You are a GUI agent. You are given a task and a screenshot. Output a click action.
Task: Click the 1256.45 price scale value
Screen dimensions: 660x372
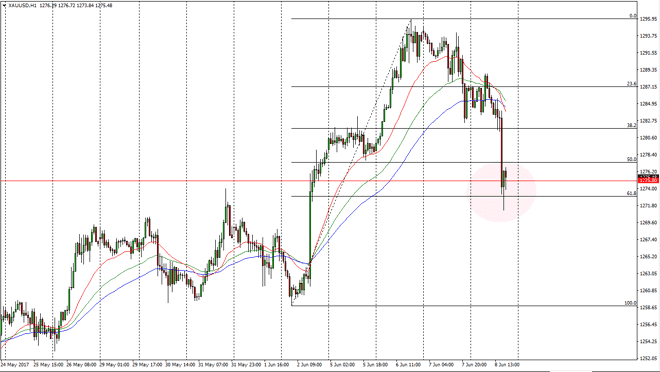[x=649, y=324]
